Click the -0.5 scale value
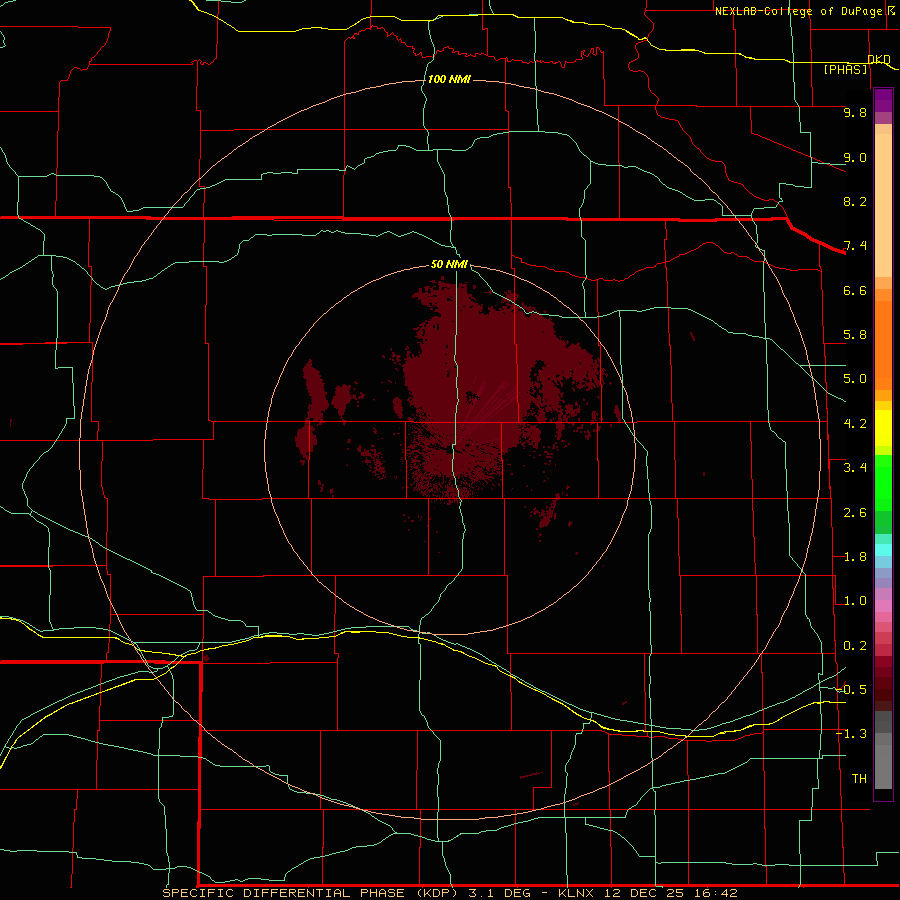 pyautogui.click(x=851, y=690)
